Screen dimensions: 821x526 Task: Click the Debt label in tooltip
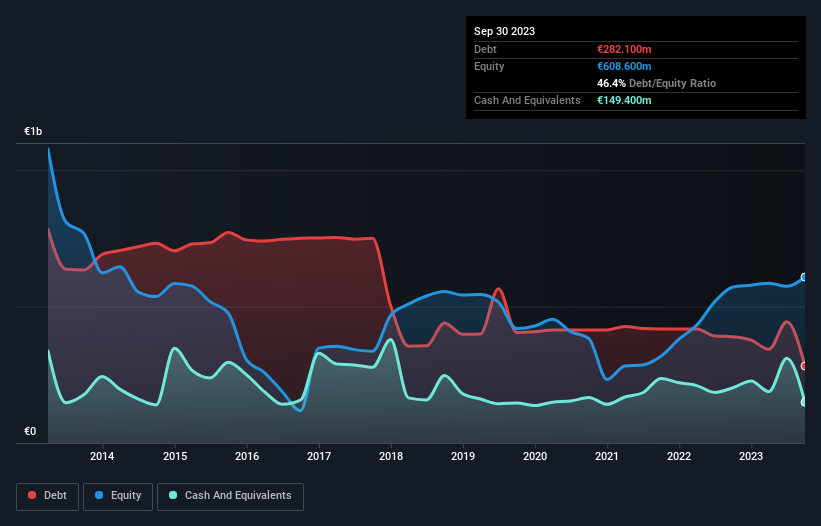485,49
